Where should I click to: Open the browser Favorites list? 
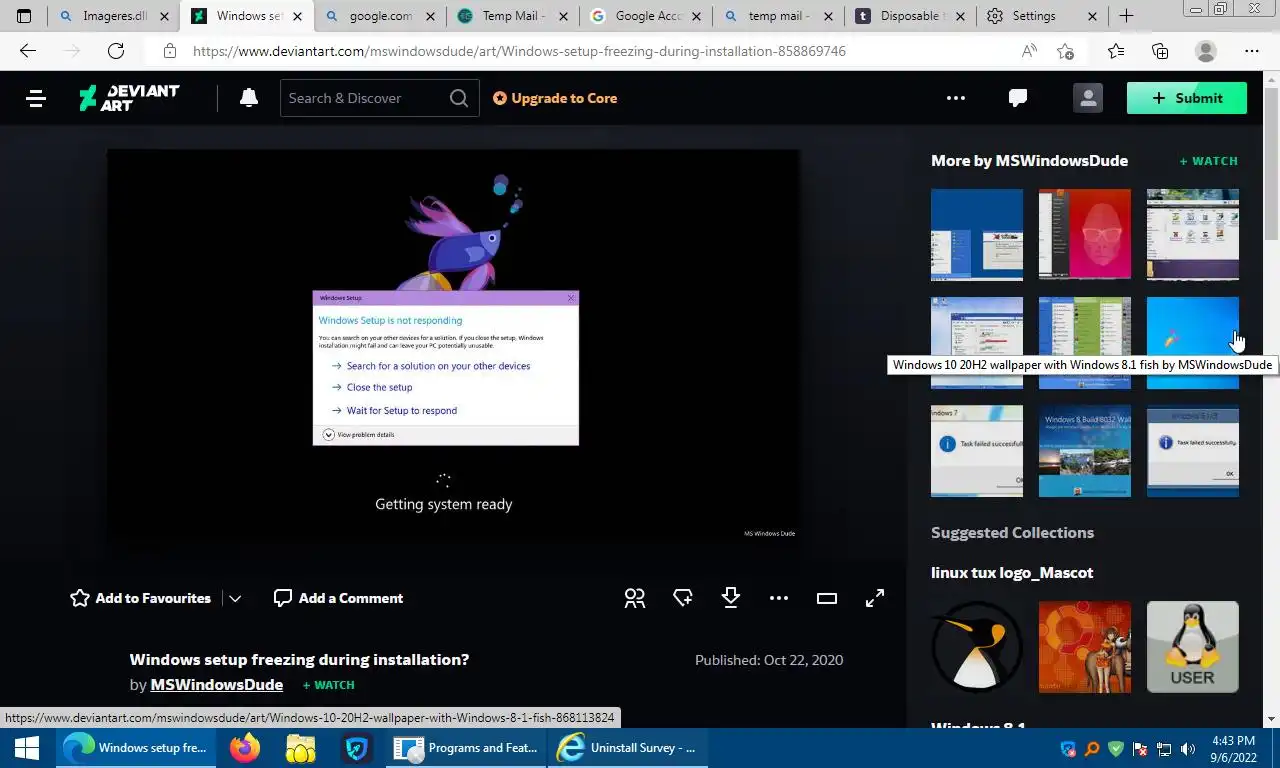[x=1116, y=51]
